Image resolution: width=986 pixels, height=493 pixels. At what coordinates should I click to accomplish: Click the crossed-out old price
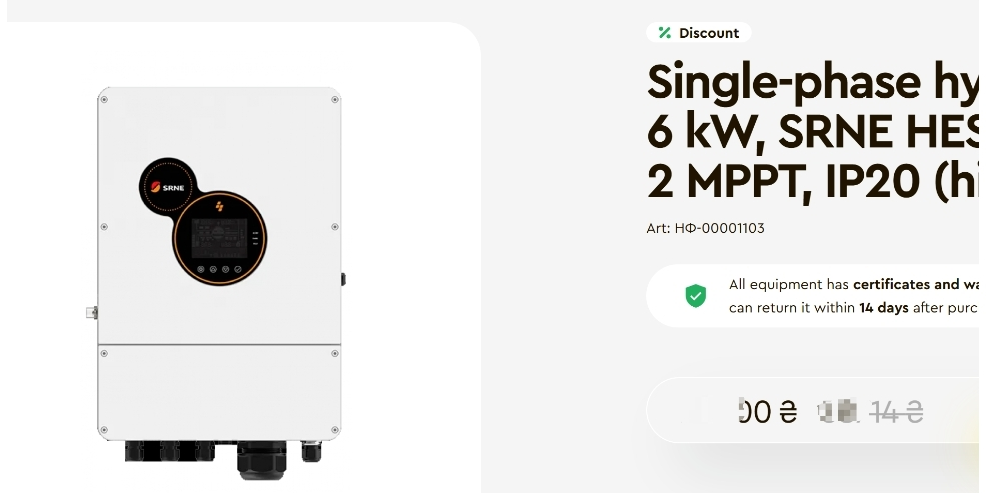871,413
